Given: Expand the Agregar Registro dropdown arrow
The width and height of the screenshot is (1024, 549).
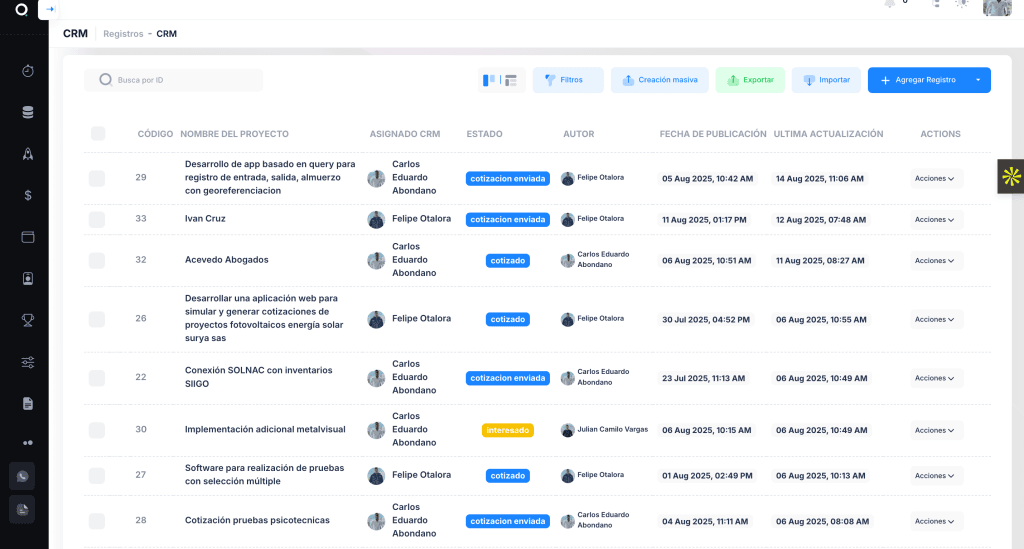Looking at the screenshot, I should (977, 80).
